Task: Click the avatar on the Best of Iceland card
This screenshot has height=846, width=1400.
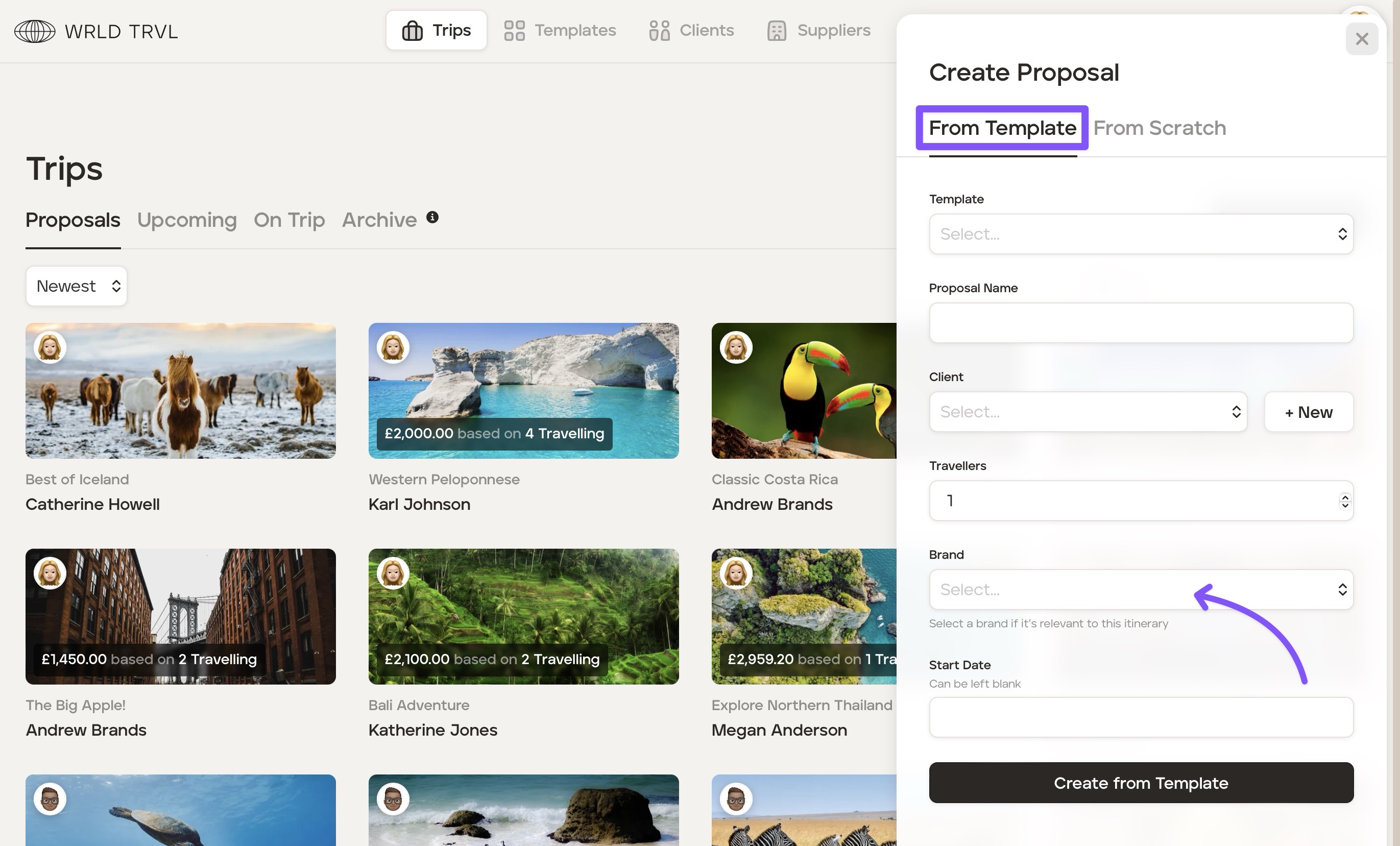Action: click(x=50, y=347)
